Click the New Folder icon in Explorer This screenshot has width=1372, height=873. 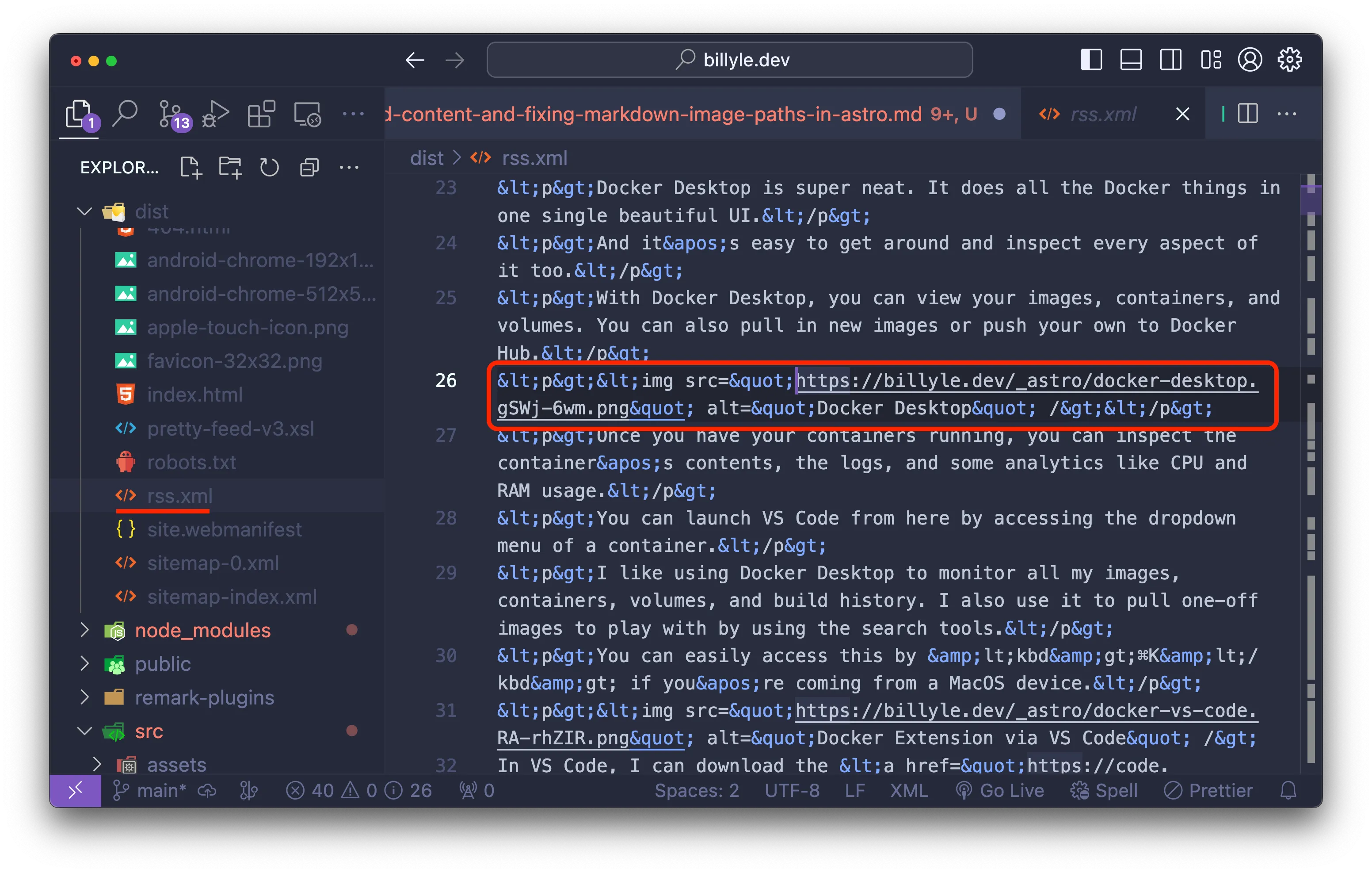pos(230,168)
